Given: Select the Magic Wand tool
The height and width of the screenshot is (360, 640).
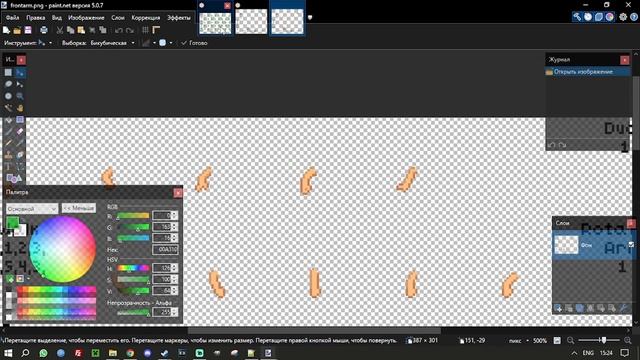Looking at the screenshot, I should [x=8, y=108].
